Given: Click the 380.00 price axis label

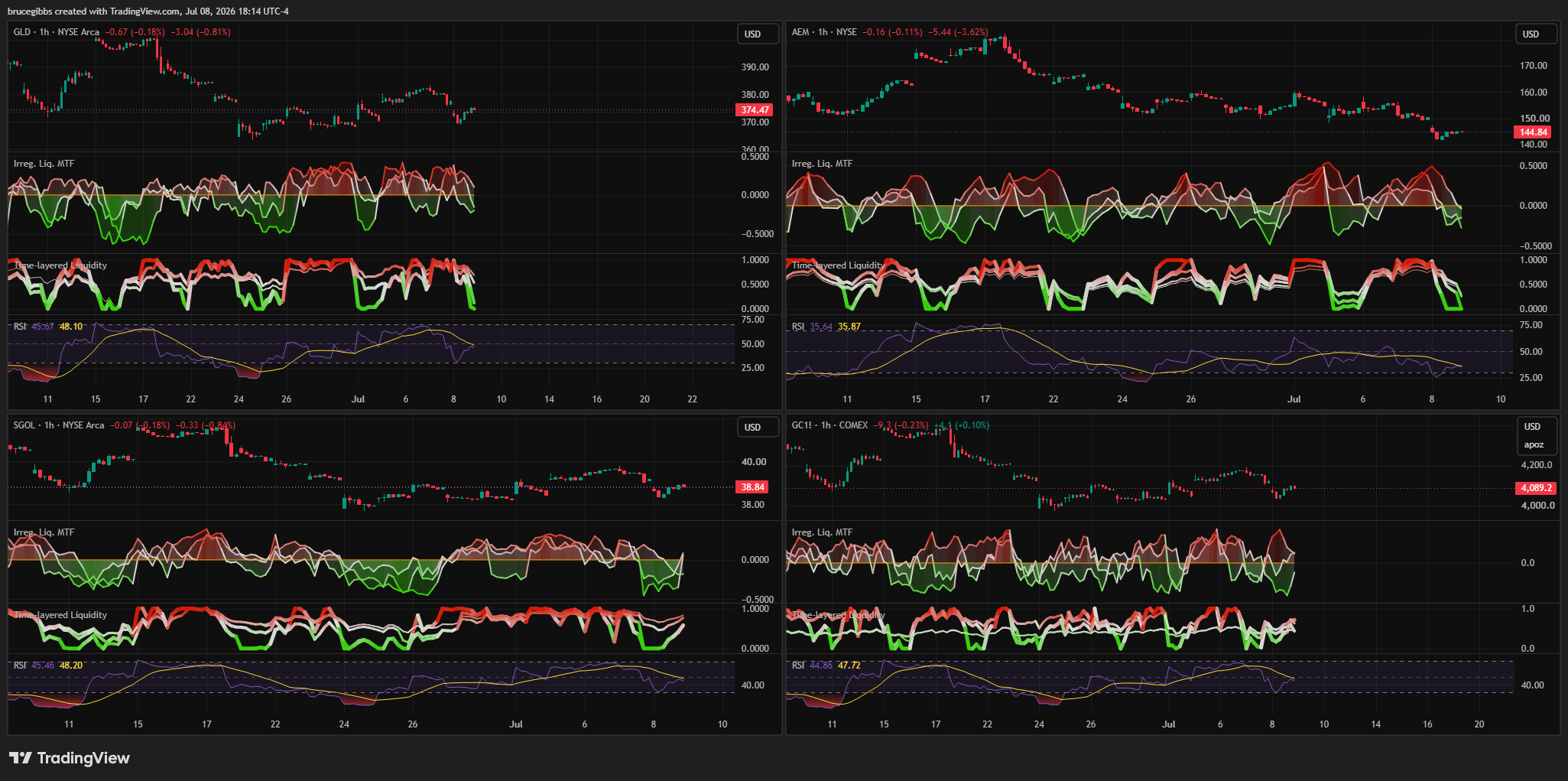Looking at the screenshot, I should click(755, 95).
